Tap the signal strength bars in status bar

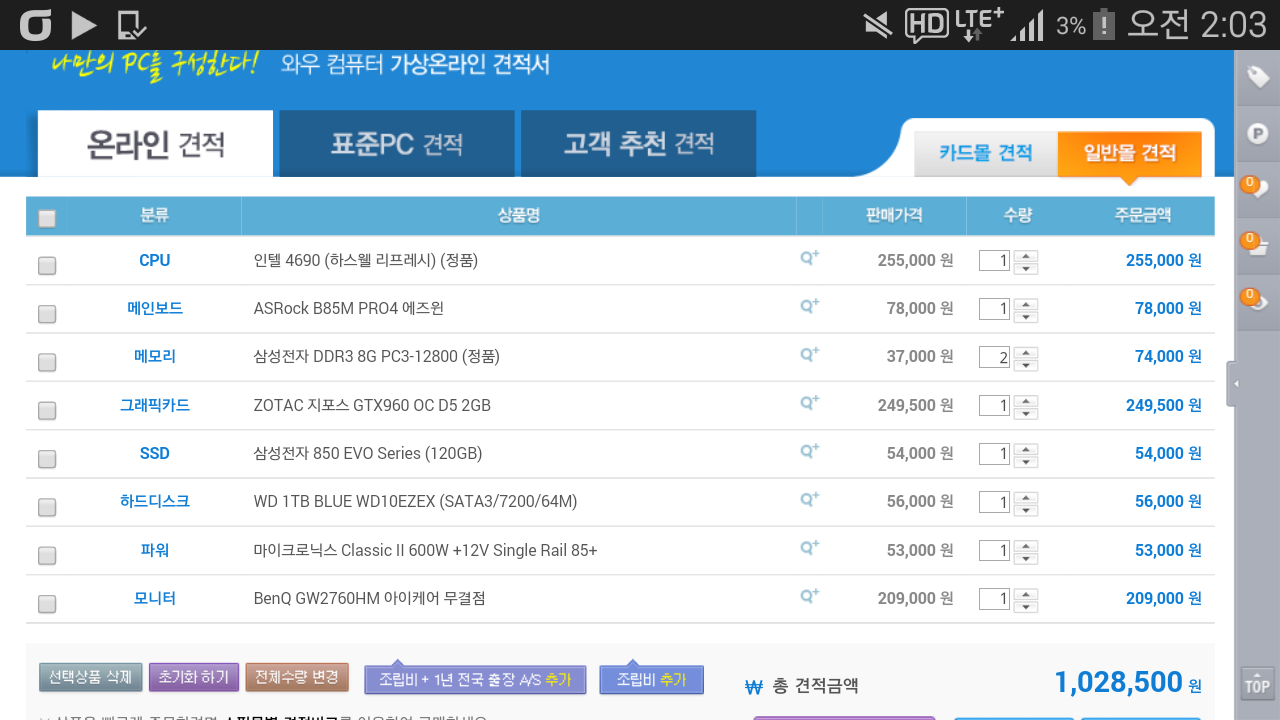[1026, 26]
